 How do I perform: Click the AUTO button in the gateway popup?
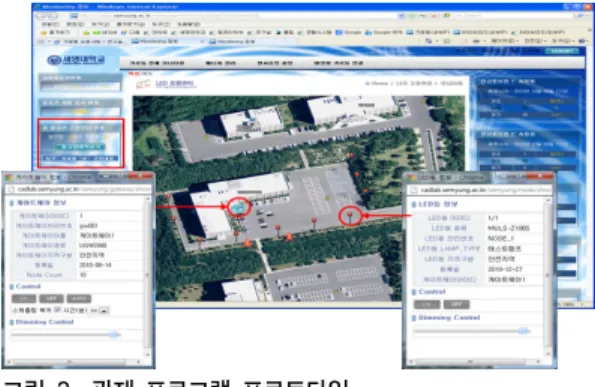tap(79, 299)
